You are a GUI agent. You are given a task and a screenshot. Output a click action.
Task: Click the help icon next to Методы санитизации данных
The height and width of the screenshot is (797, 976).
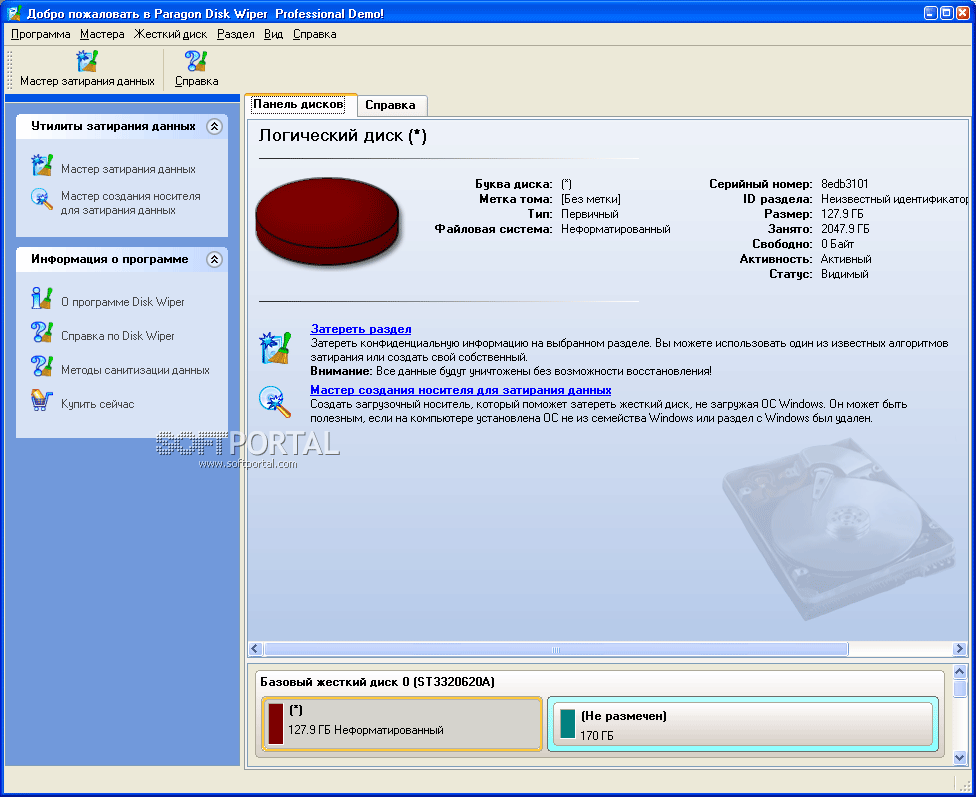42,366
